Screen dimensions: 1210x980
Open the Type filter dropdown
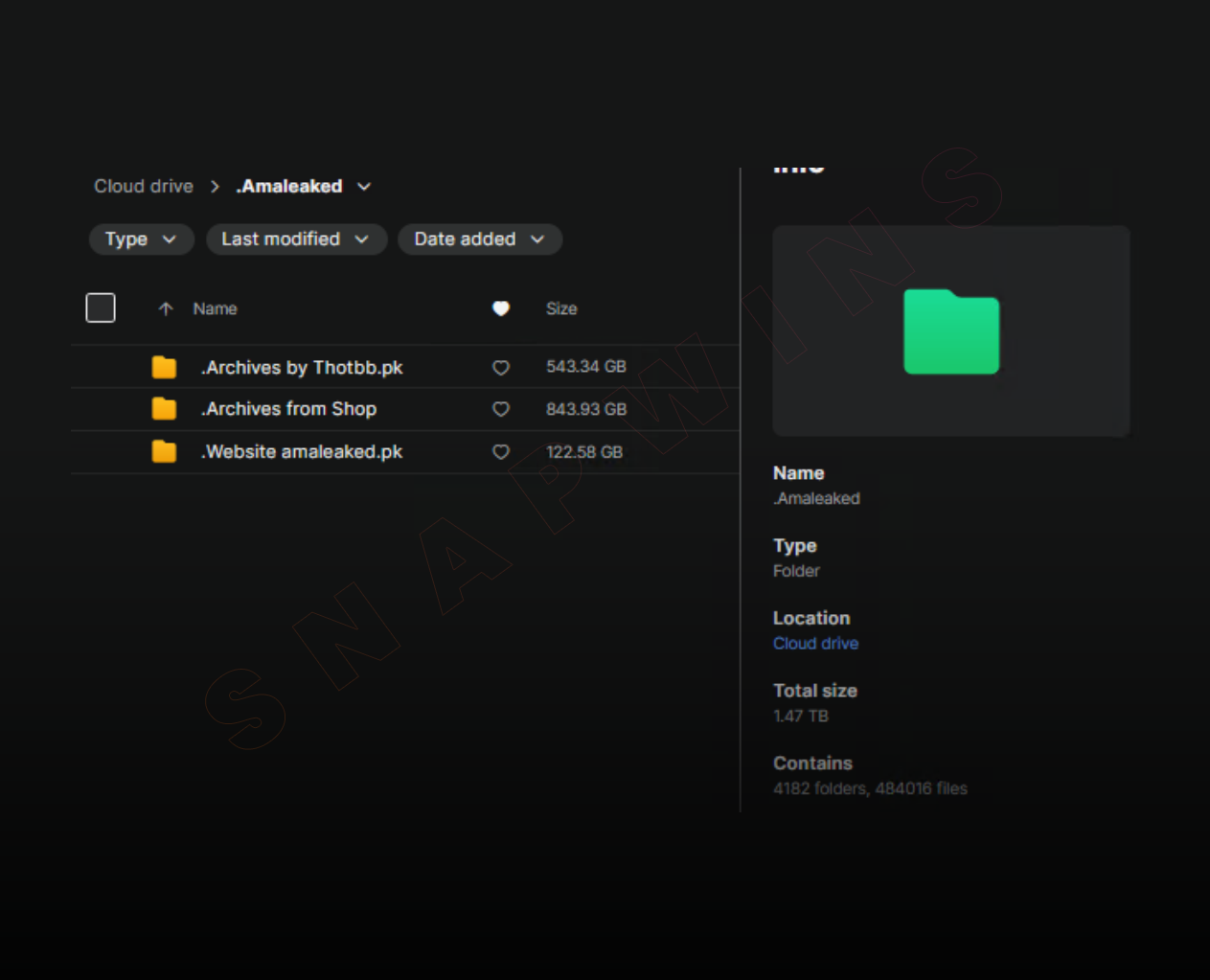coord(141,239)
